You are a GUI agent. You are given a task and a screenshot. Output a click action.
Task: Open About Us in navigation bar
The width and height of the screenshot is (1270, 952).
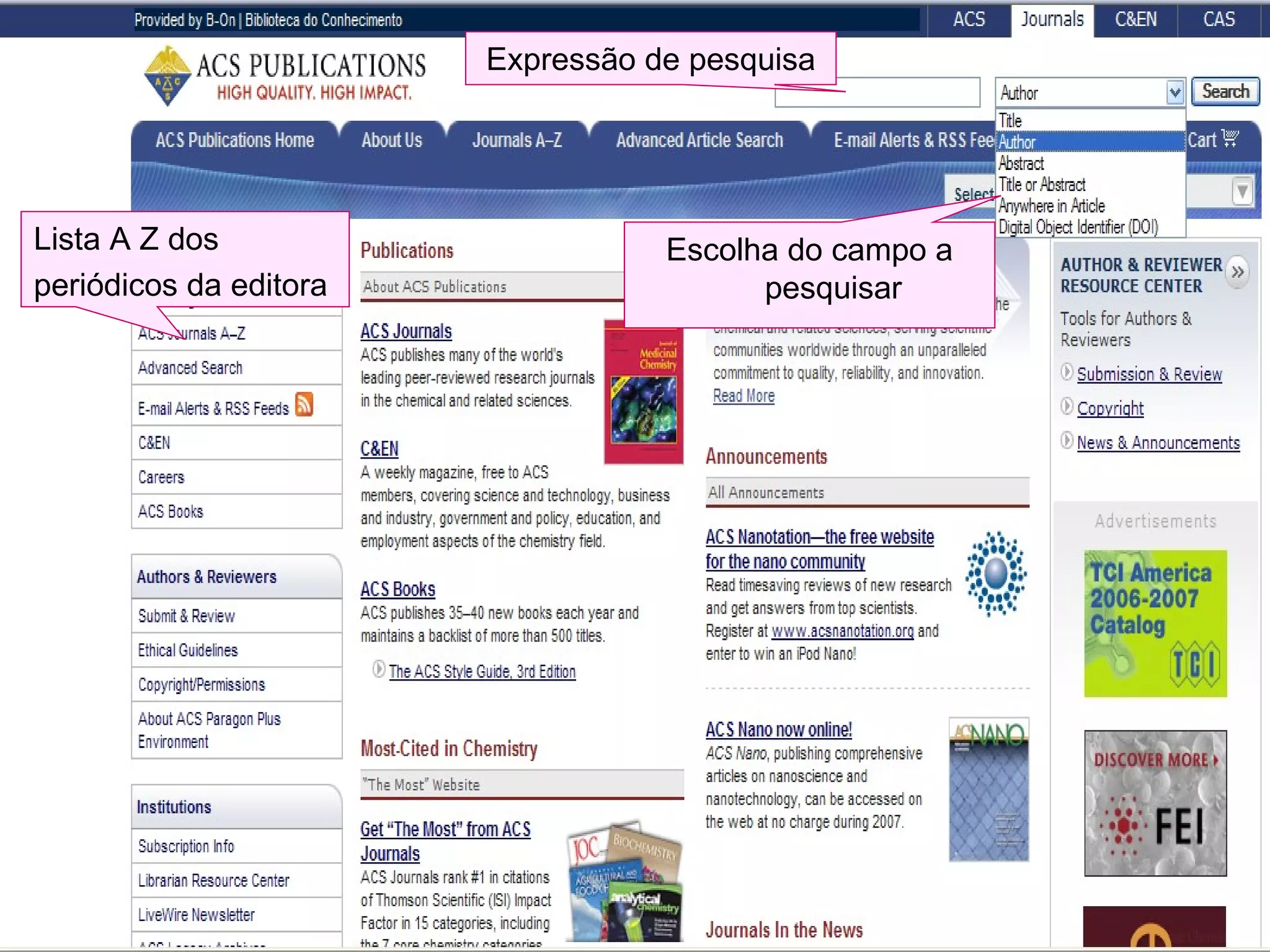(392, 141)
